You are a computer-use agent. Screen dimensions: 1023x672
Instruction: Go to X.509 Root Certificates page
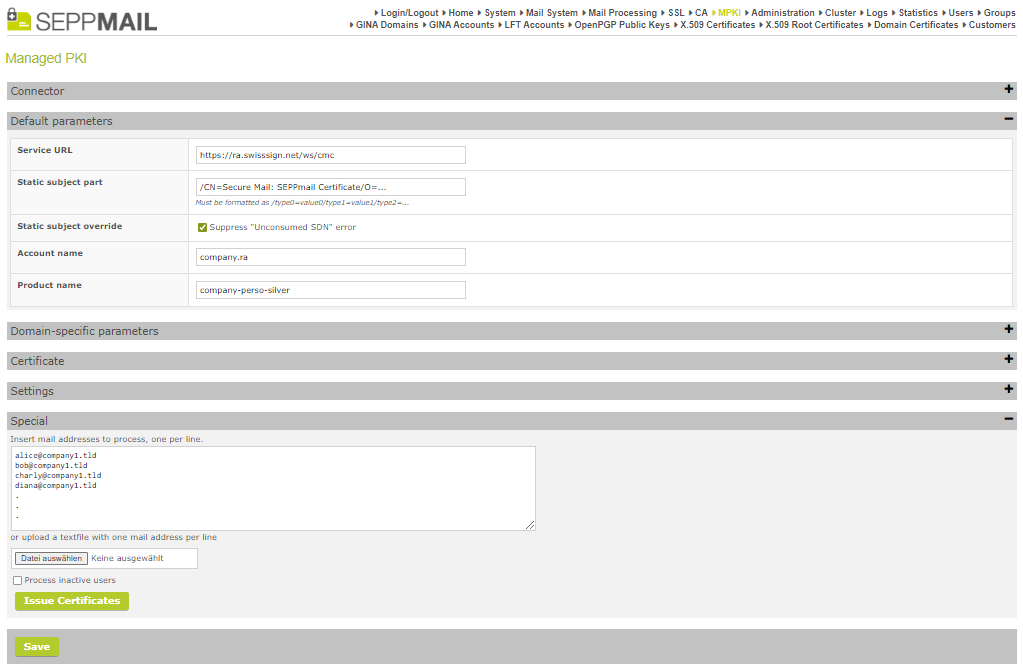pos(814,25)
